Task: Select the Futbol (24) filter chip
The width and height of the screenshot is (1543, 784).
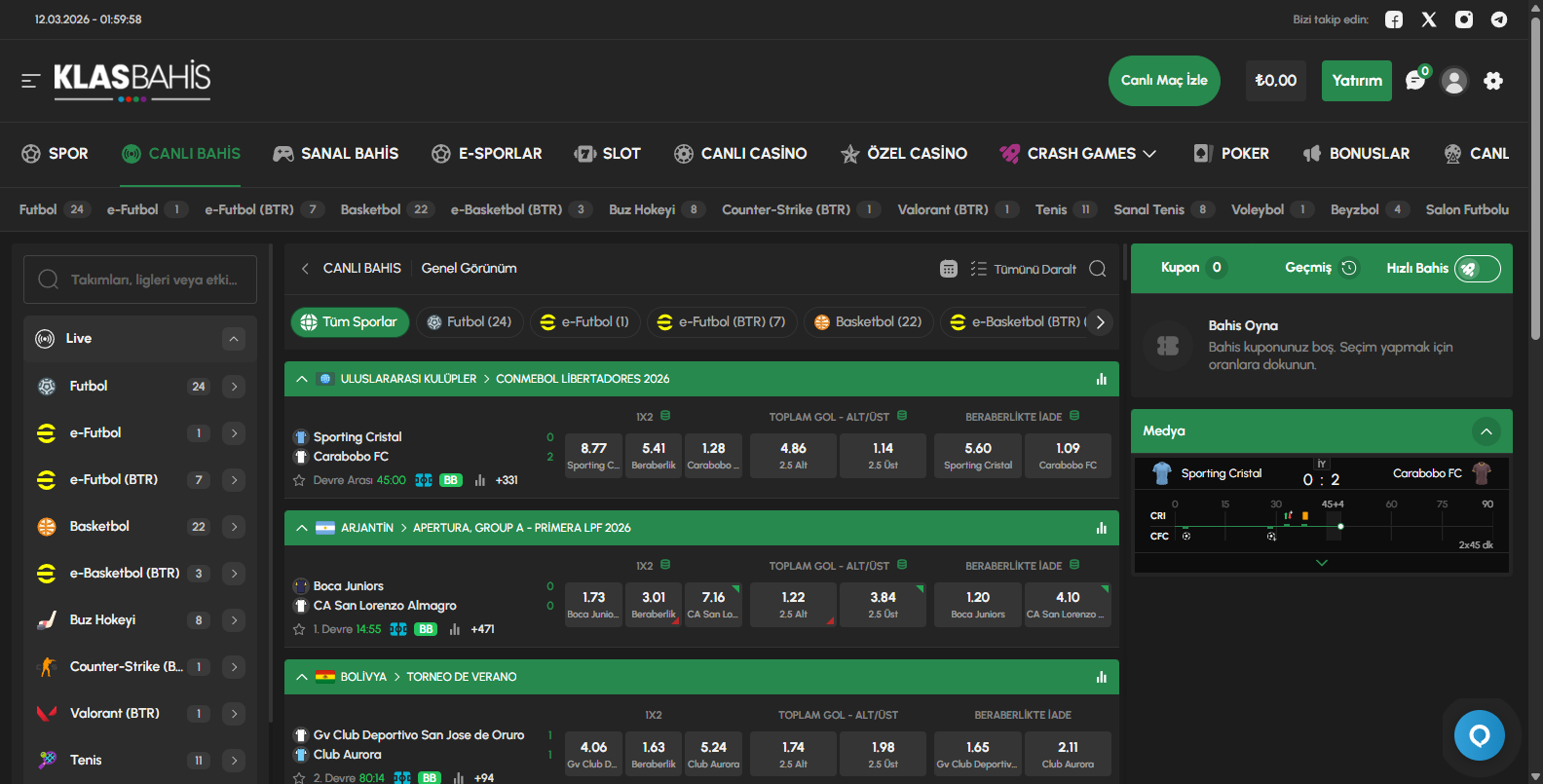Action: pyautogui.click(x=470, y=322)
